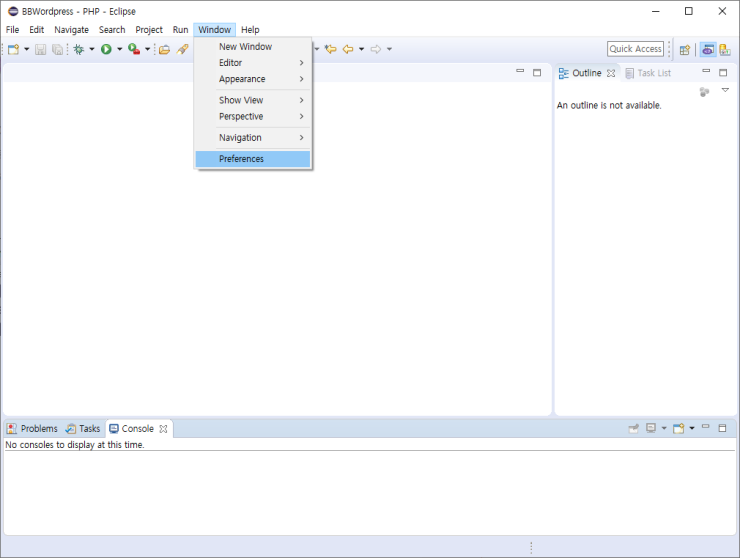The image size is (740, 558).
Task: Click the Open Perspective icon
Action: [685, 49]
